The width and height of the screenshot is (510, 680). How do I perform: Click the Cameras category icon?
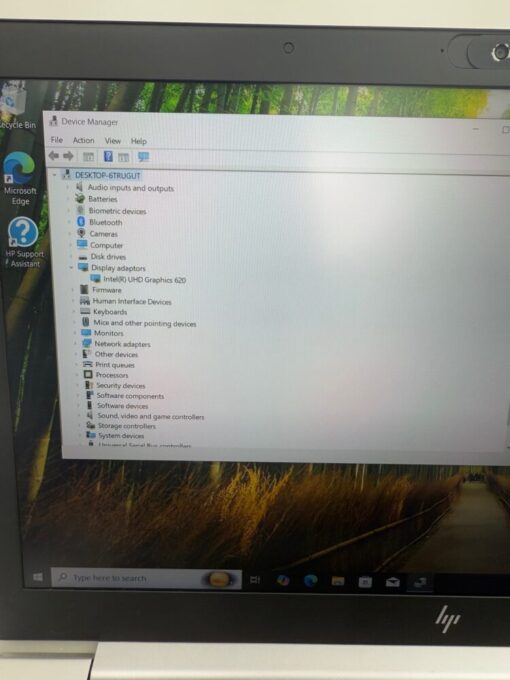82,233
